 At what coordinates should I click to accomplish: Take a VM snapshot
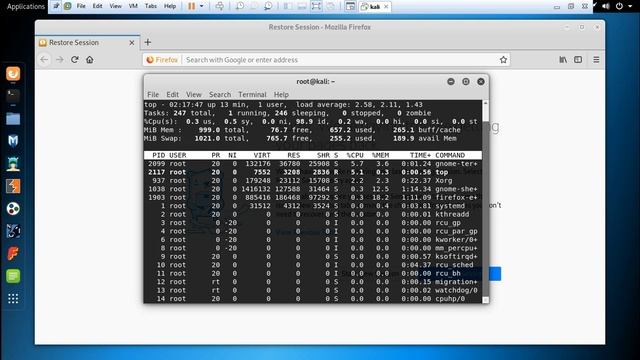[240, 6]
